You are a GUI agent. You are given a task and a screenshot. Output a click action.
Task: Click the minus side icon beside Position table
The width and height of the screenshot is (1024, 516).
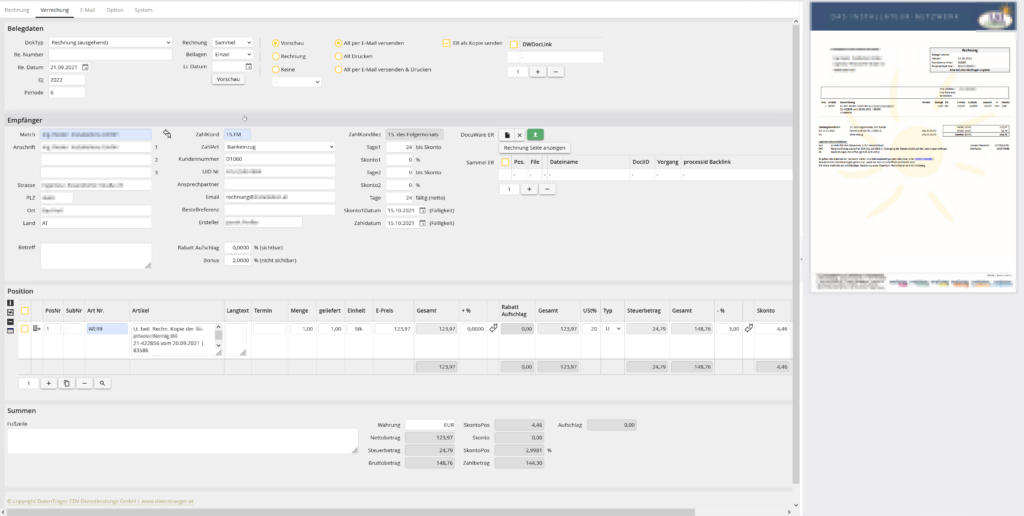[10, 321]
